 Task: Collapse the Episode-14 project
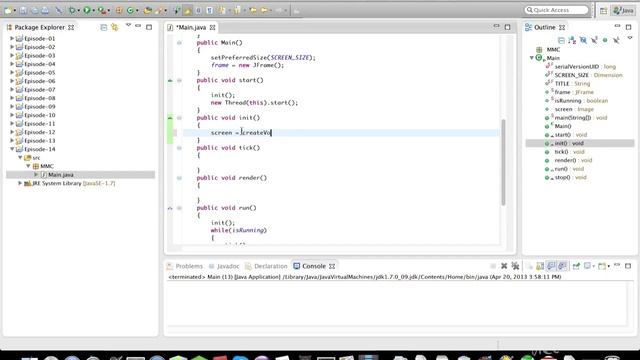click(x=12, y=149)
